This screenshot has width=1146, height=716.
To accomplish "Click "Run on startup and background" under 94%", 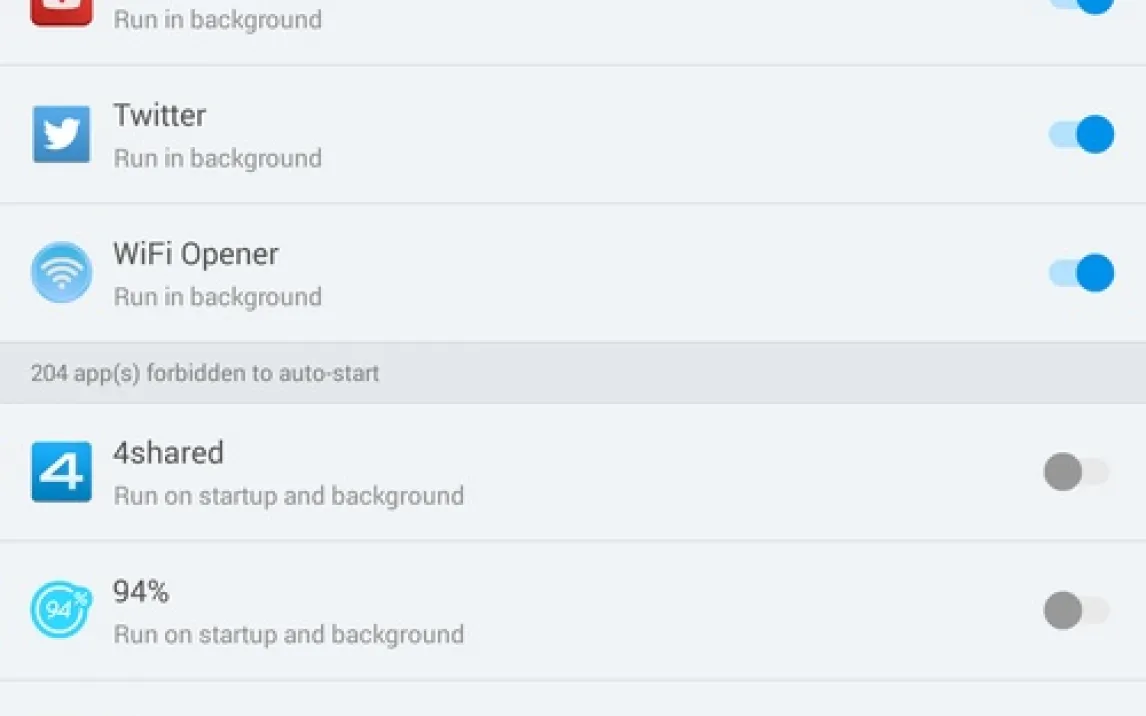I will (x=289, y=634).
